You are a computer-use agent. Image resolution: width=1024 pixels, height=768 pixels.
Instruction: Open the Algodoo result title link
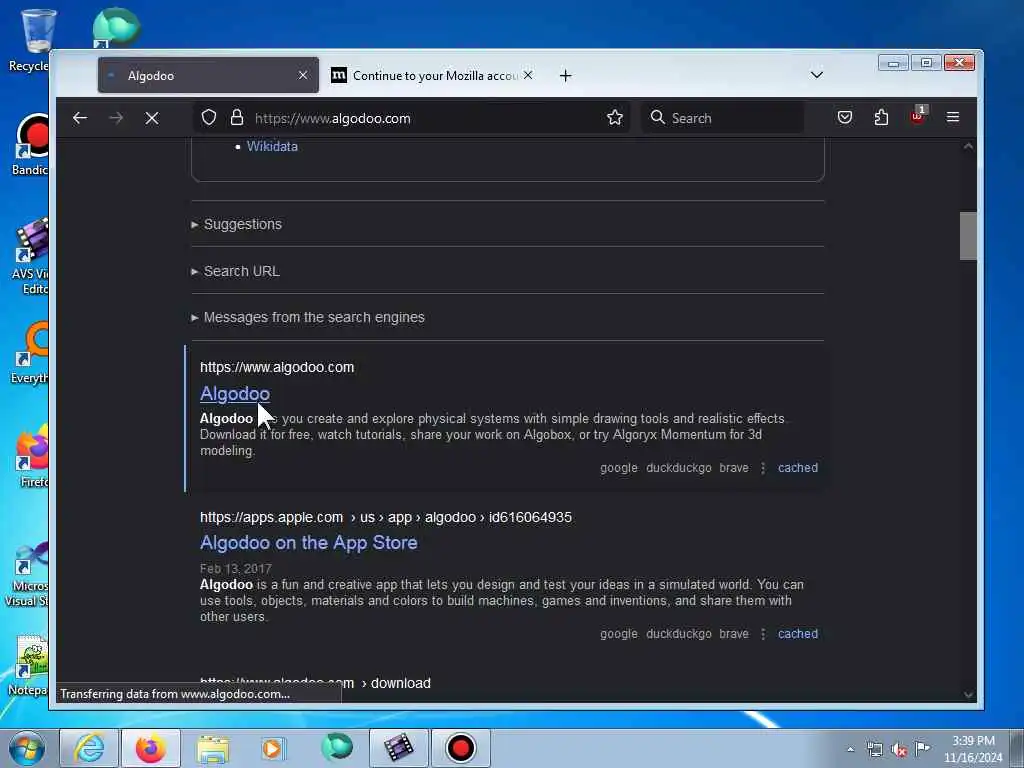(234, 394)
